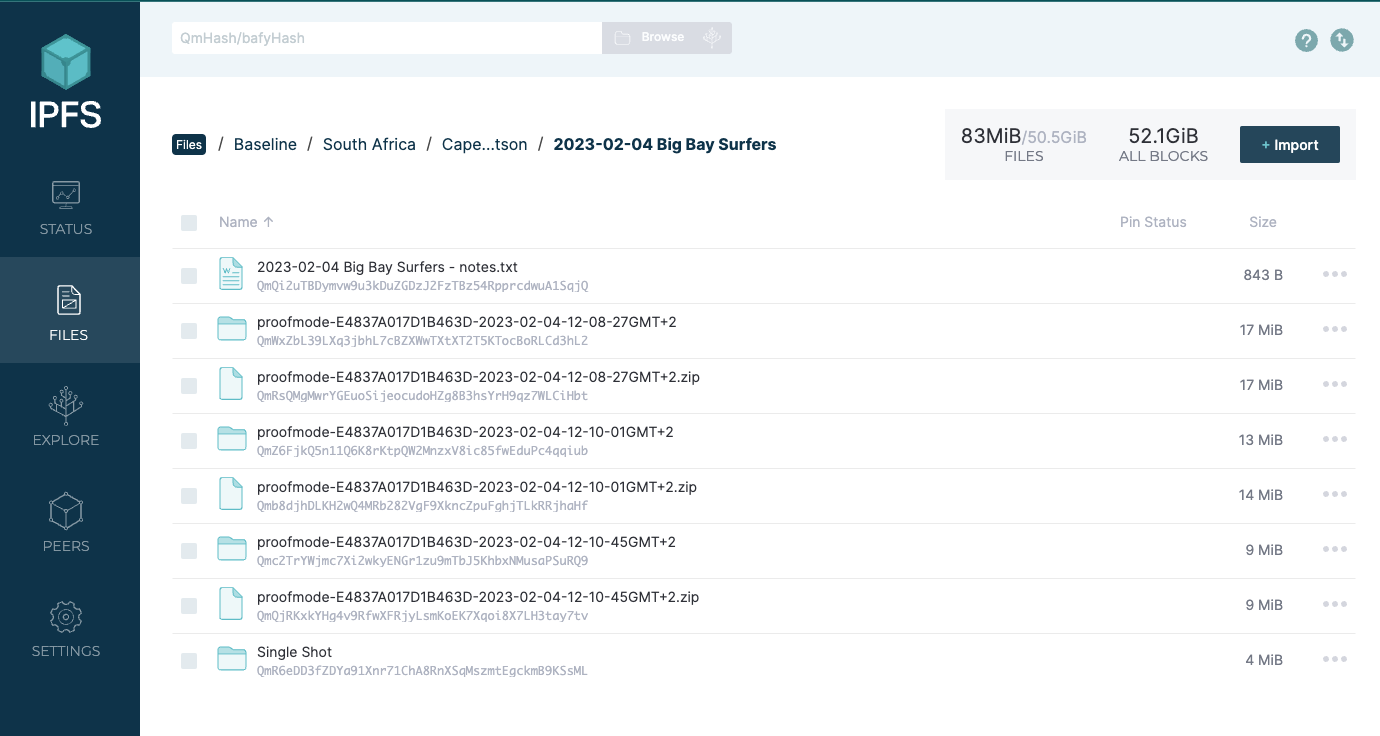Open Settings from the sidebar
1380x736 pixels.
pos(66,629)
